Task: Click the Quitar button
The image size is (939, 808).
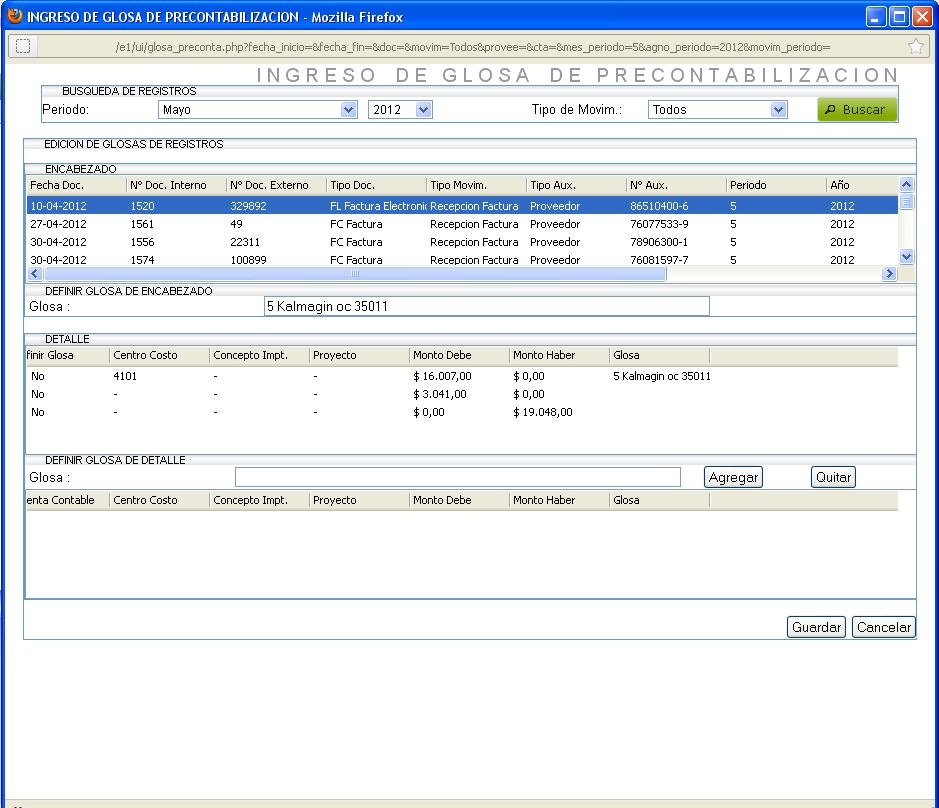Action: point(833,477)
